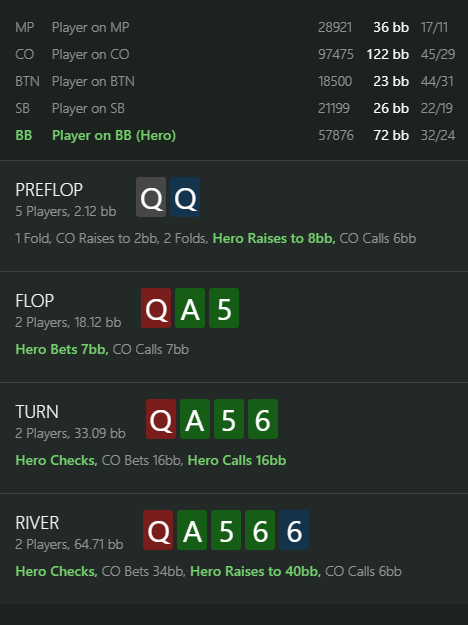This screenshot has width=468, height=625.
Task: Click 'Hero Raises to 40bb' river action
Action: point(256,571)
